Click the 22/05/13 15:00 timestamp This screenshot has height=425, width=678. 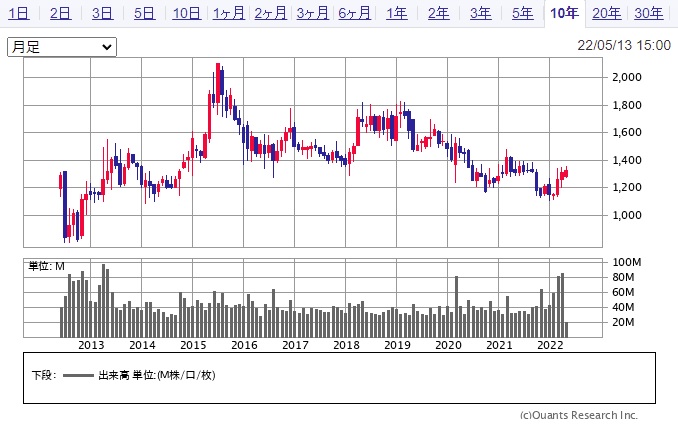(x=624, y=45)
